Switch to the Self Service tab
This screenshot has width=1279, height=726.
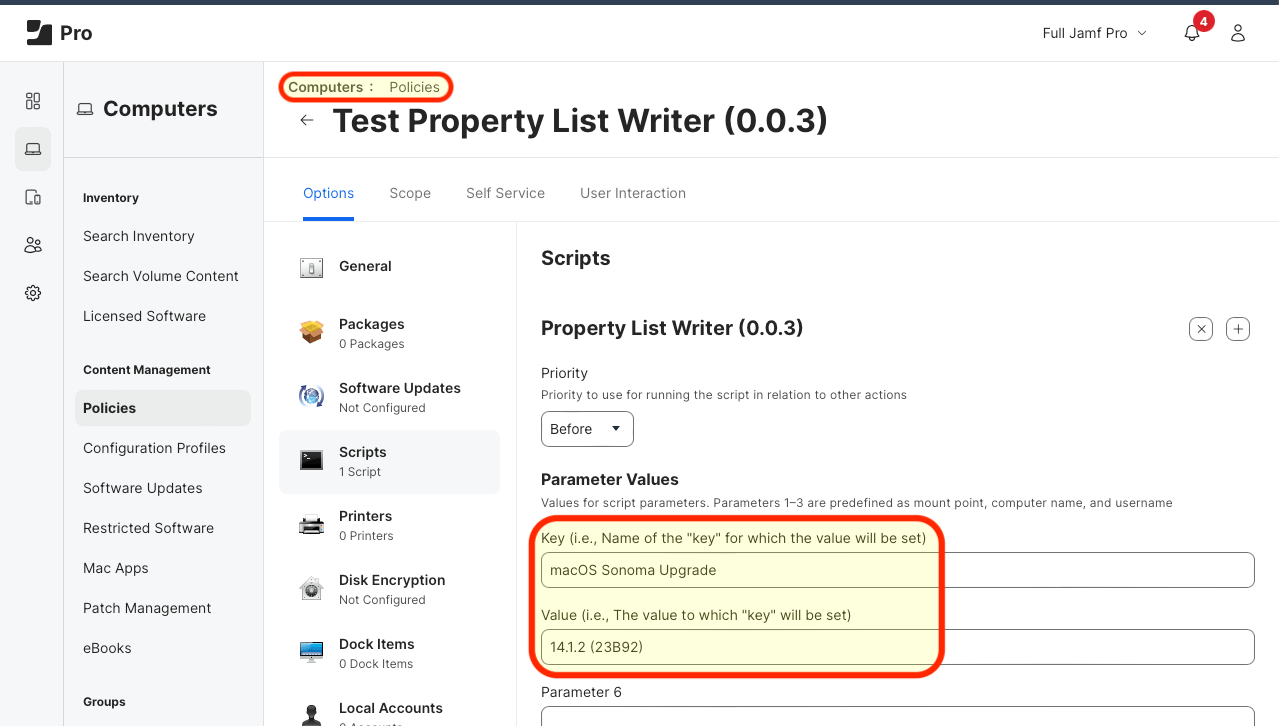pos(505,193)
